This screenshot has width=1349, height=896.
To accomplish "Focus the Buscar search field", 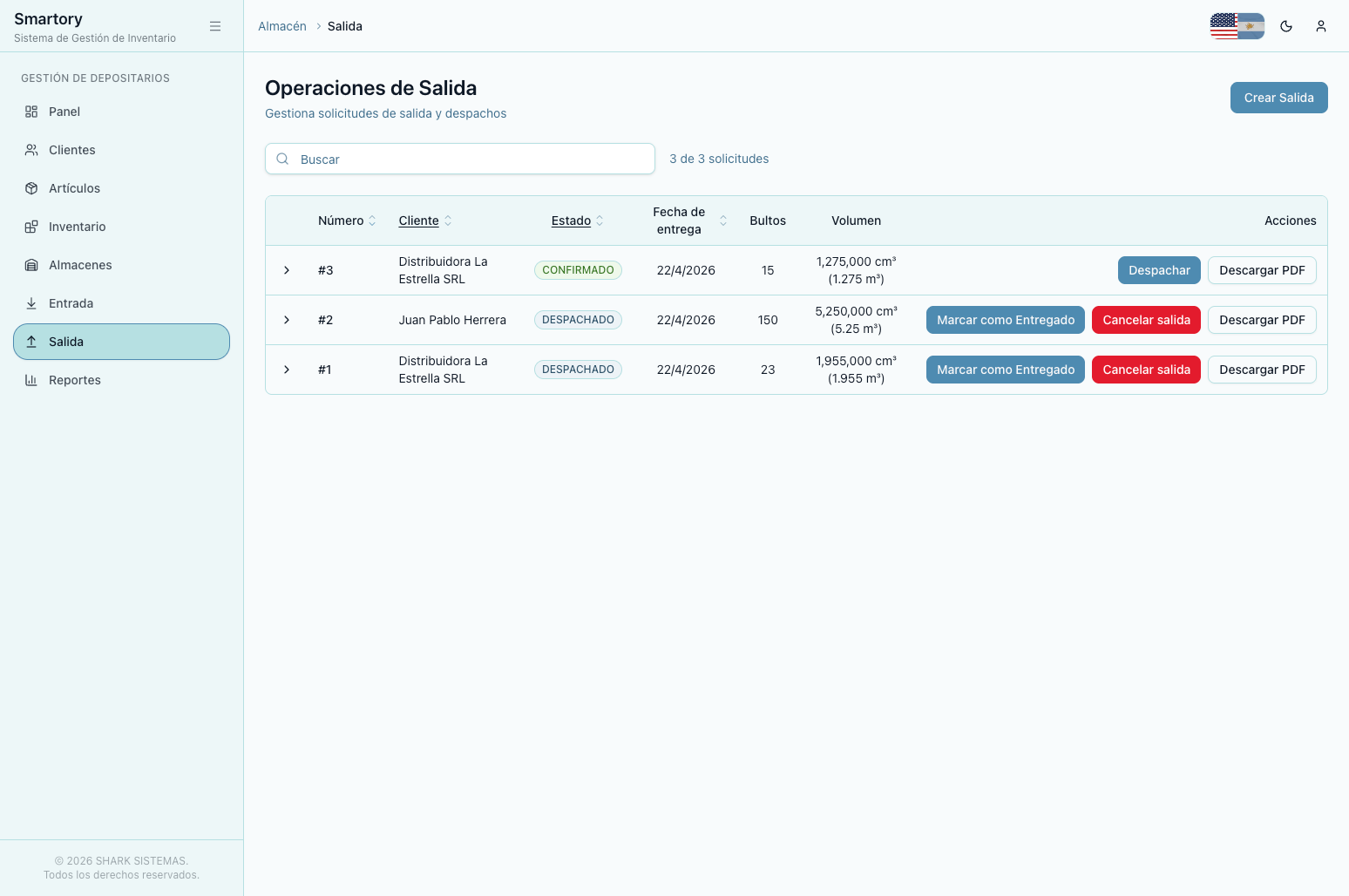I will tap(471, 159).
